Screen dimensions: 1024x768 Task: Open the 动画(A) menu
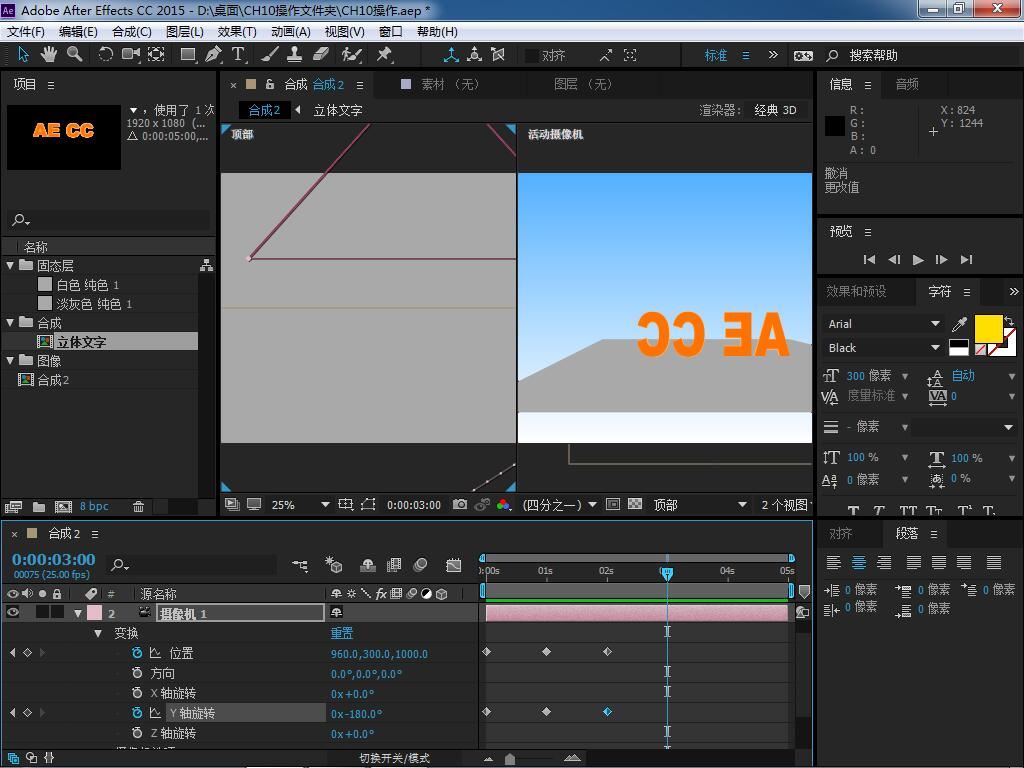291,32
